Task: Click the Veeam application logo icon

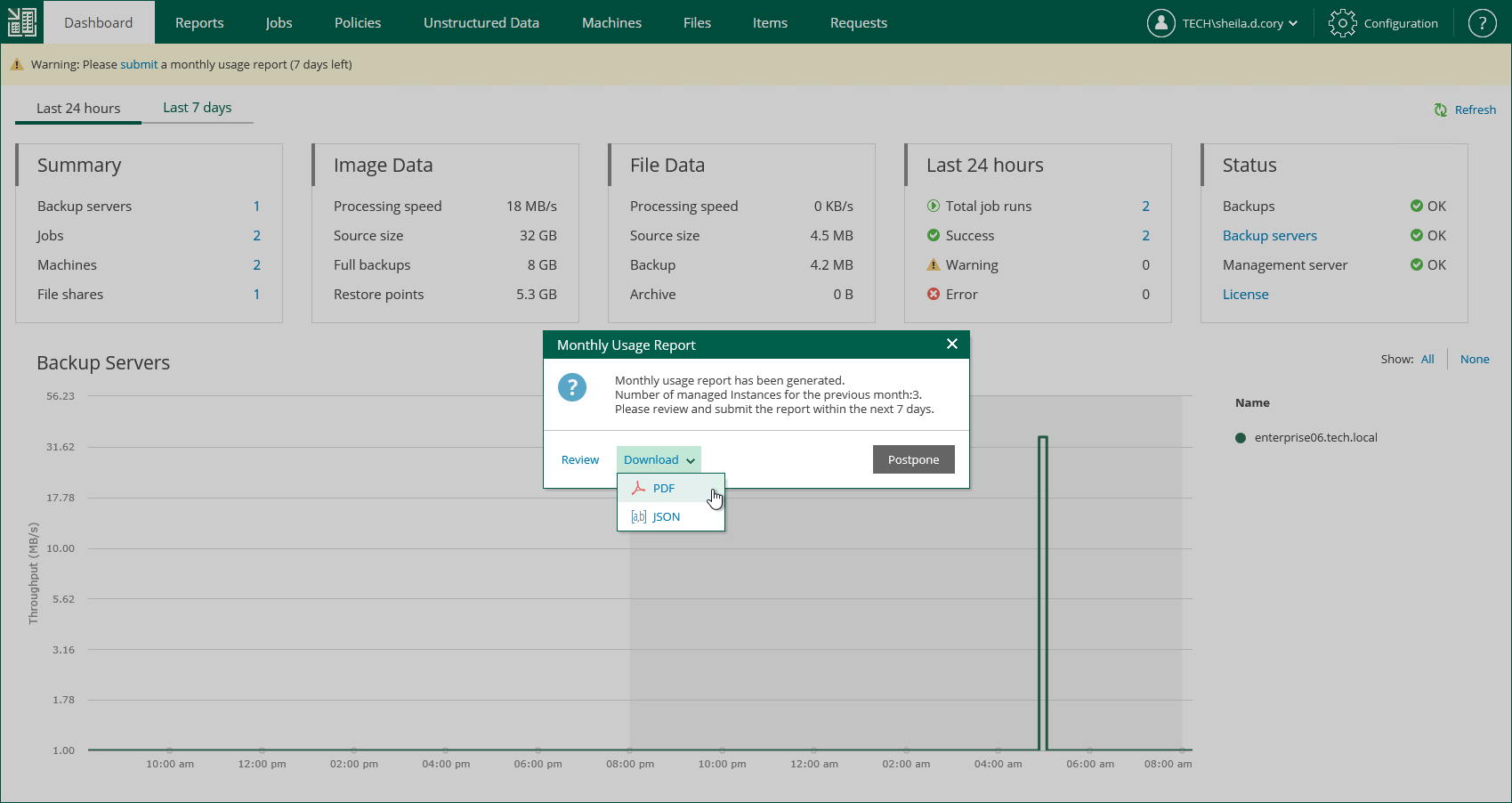Action: pos(21,22)
